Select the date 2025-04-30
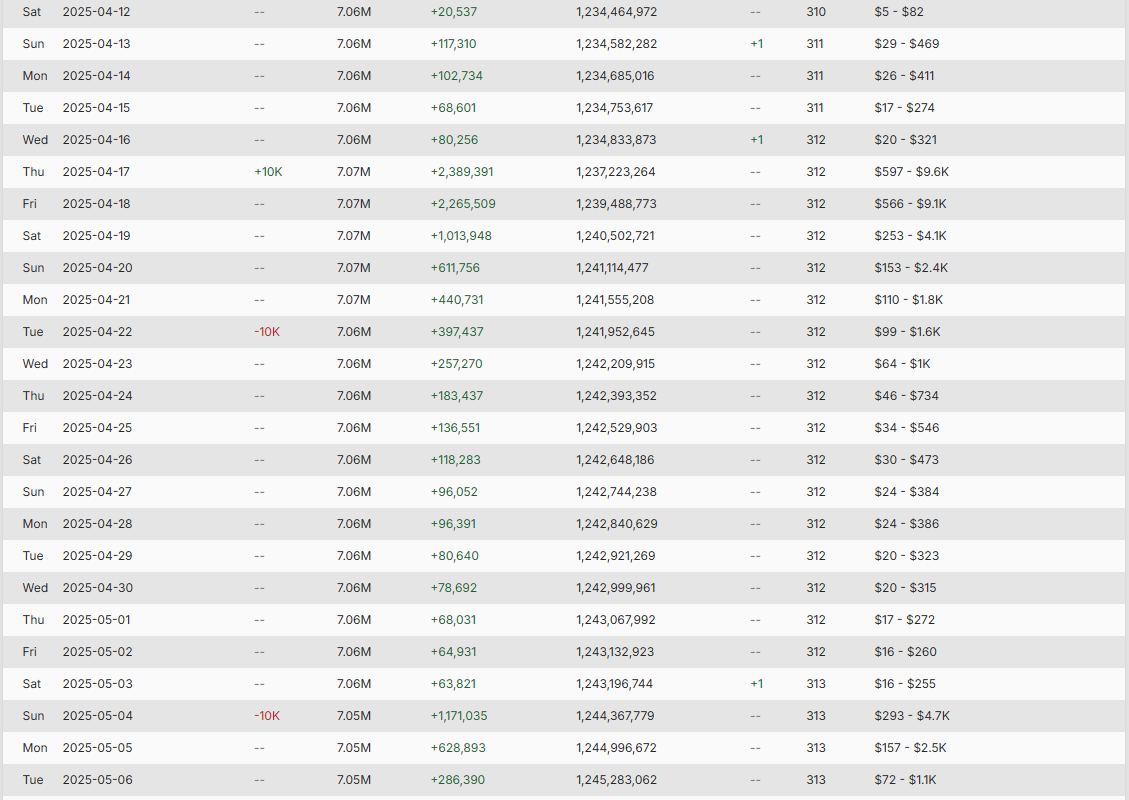The image size is (1129, 800). point(97,588)
